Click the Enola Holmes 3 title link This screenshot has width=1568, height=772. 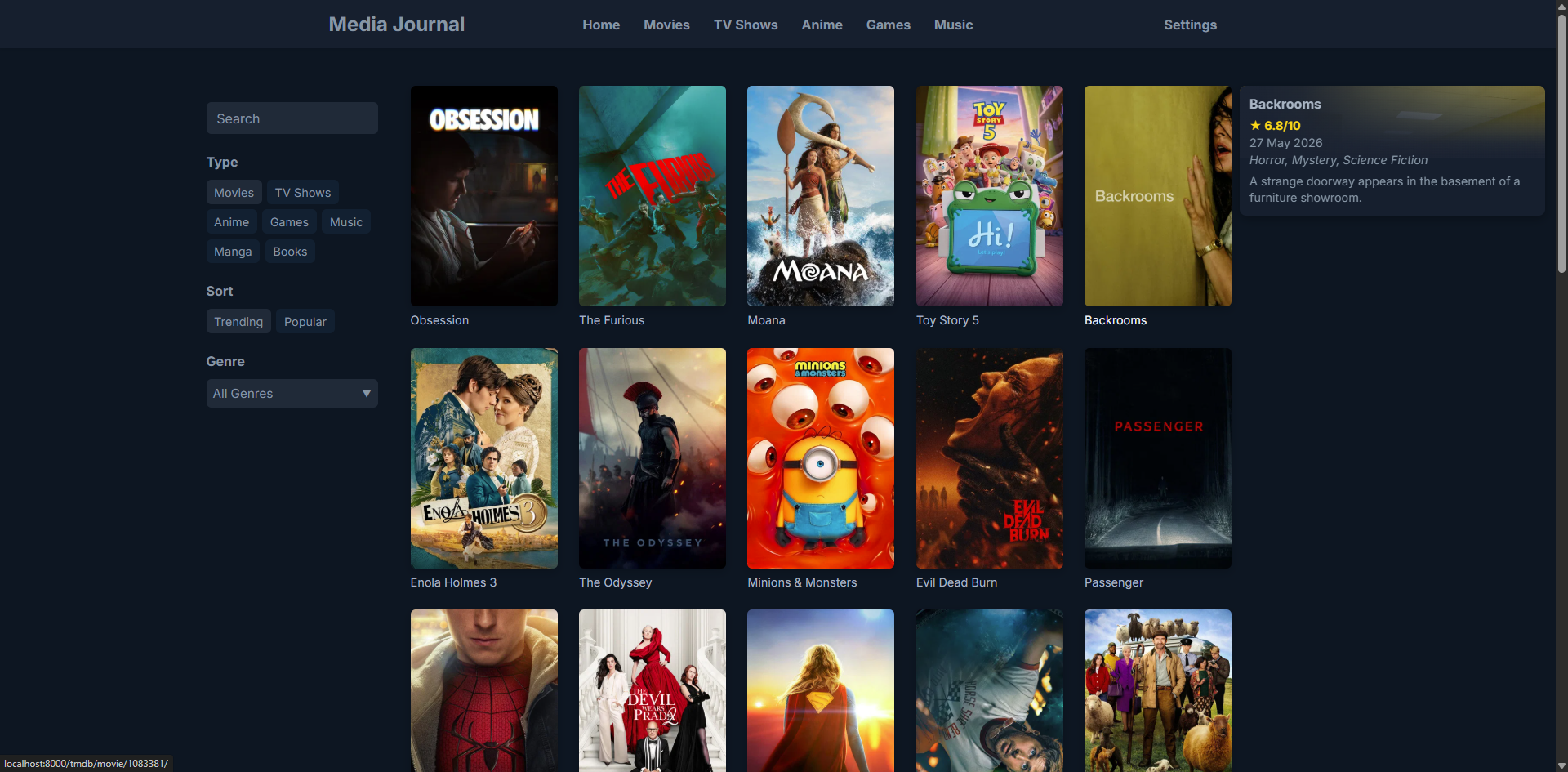pyautogui.click(x=453, y=582)
